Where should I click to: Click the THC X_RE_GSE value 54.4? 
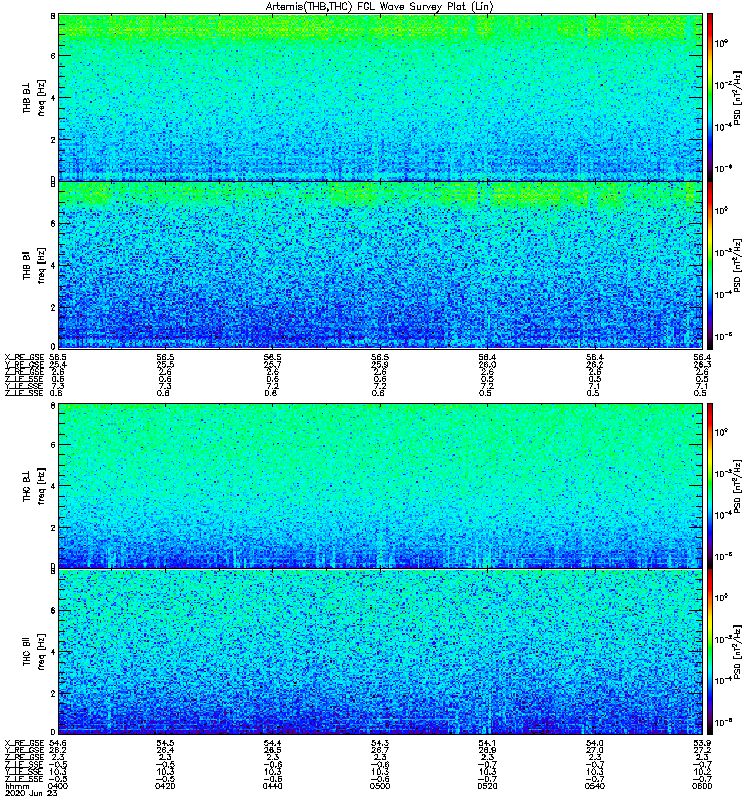[x=272, y=743]
